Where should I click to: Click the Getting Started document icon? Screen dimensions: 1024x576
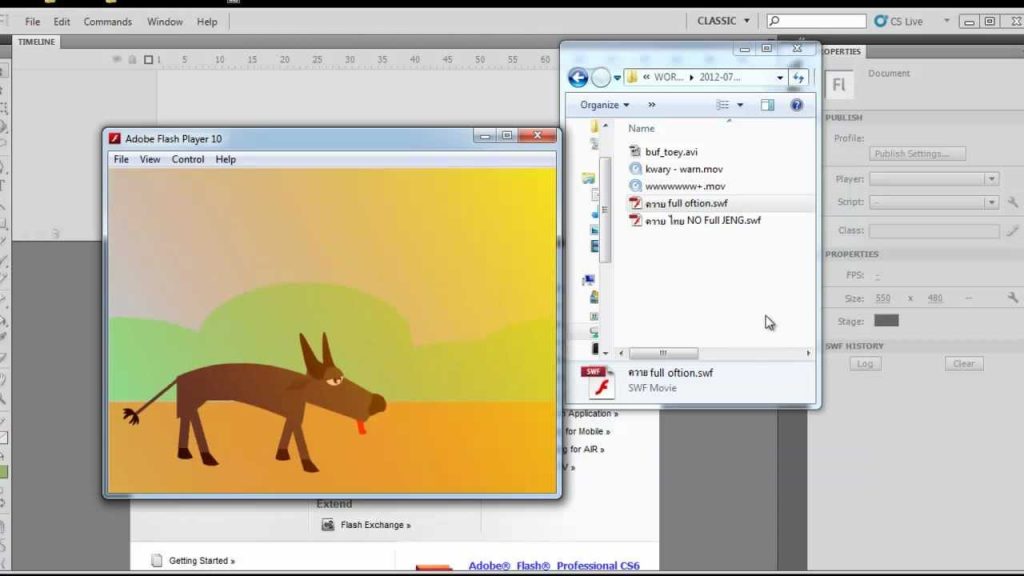coord(157,560)
